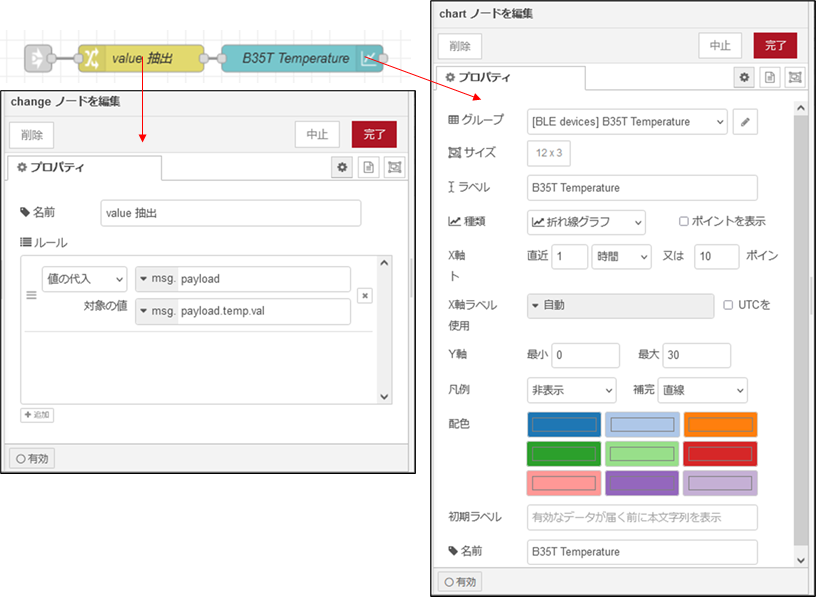Delete the rule with x icon
The height and width of the screenshot is (597, 816).
point(365,295)
